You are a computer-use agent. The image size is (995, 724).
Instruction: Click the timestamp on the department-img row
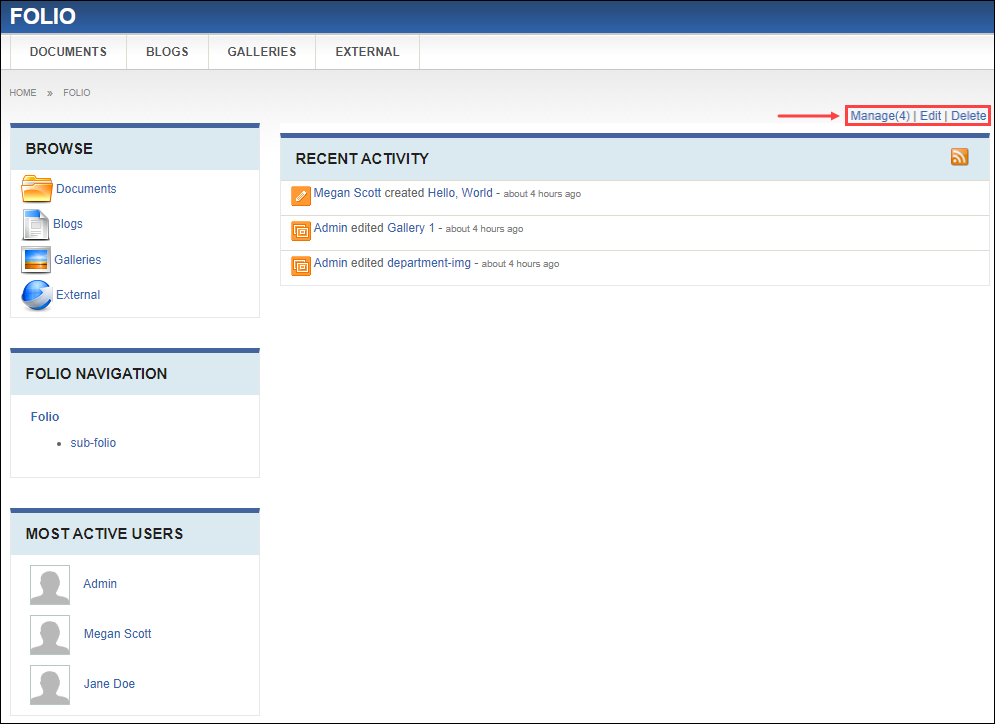[520, 264]
